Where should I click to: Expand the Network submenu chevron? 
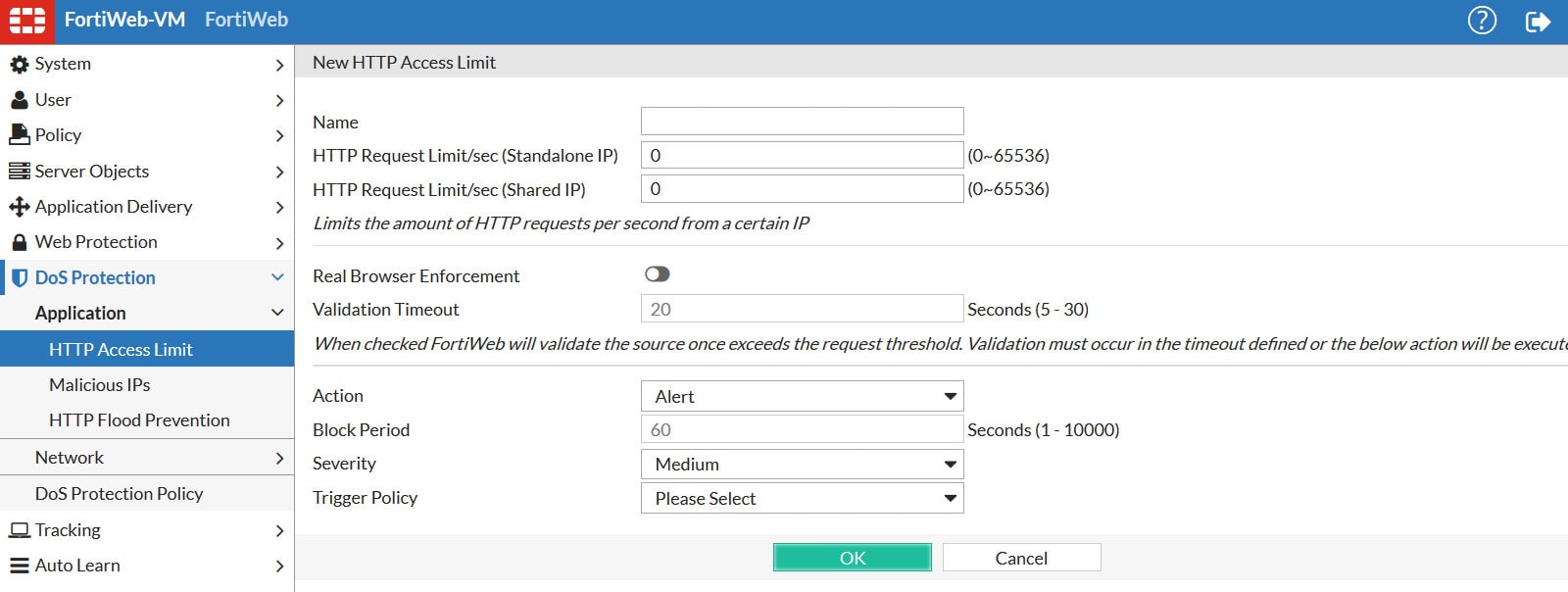(x=279, y=458)
